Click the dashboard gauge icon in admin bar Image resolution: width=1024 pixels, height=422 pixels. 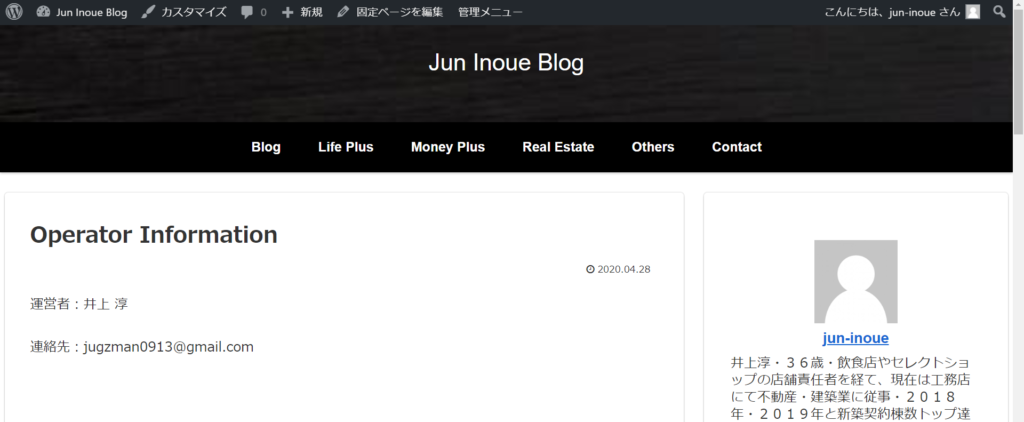point(43,12)
